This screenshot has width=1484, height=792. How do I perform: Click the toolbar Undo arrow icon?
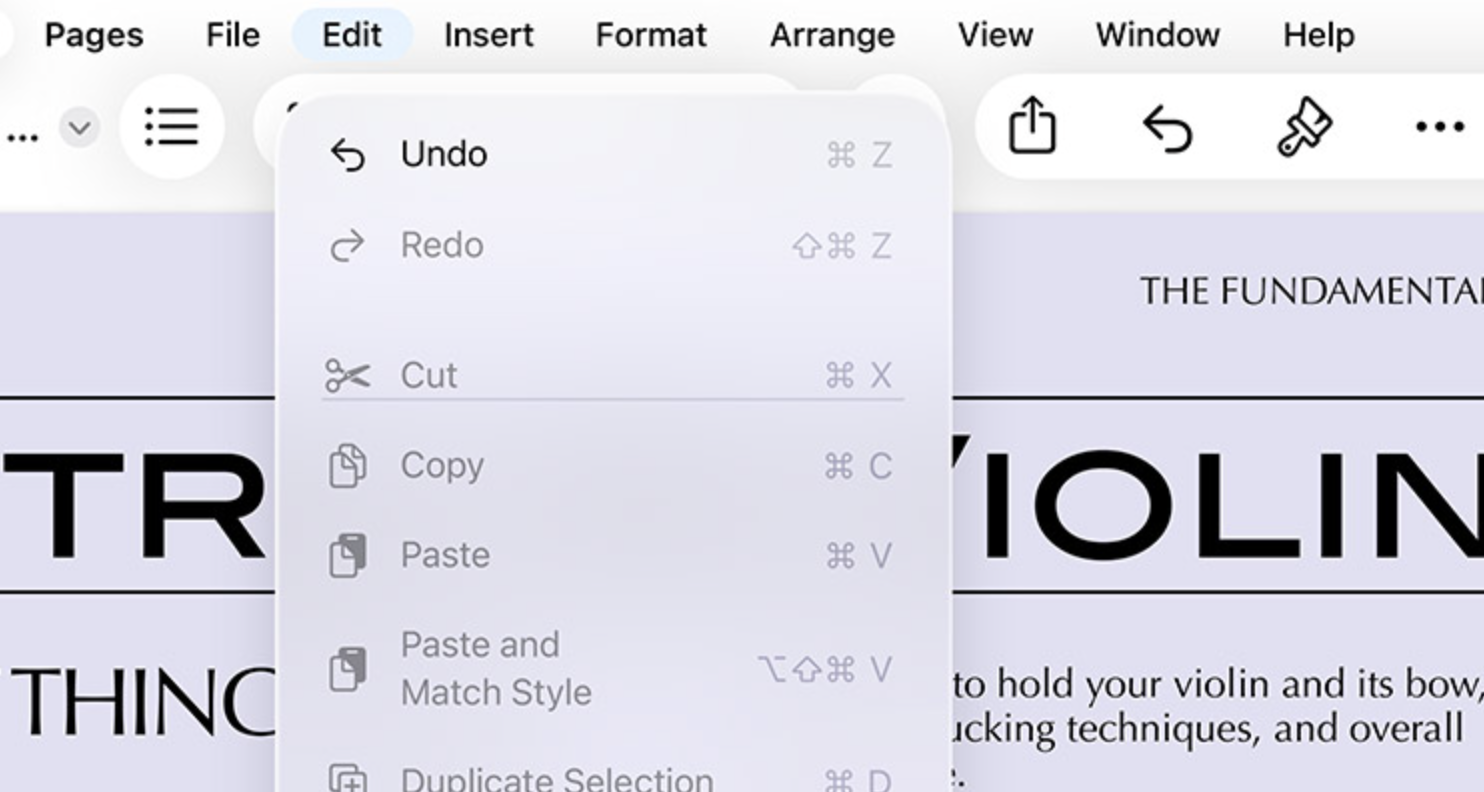point(1168,128)
